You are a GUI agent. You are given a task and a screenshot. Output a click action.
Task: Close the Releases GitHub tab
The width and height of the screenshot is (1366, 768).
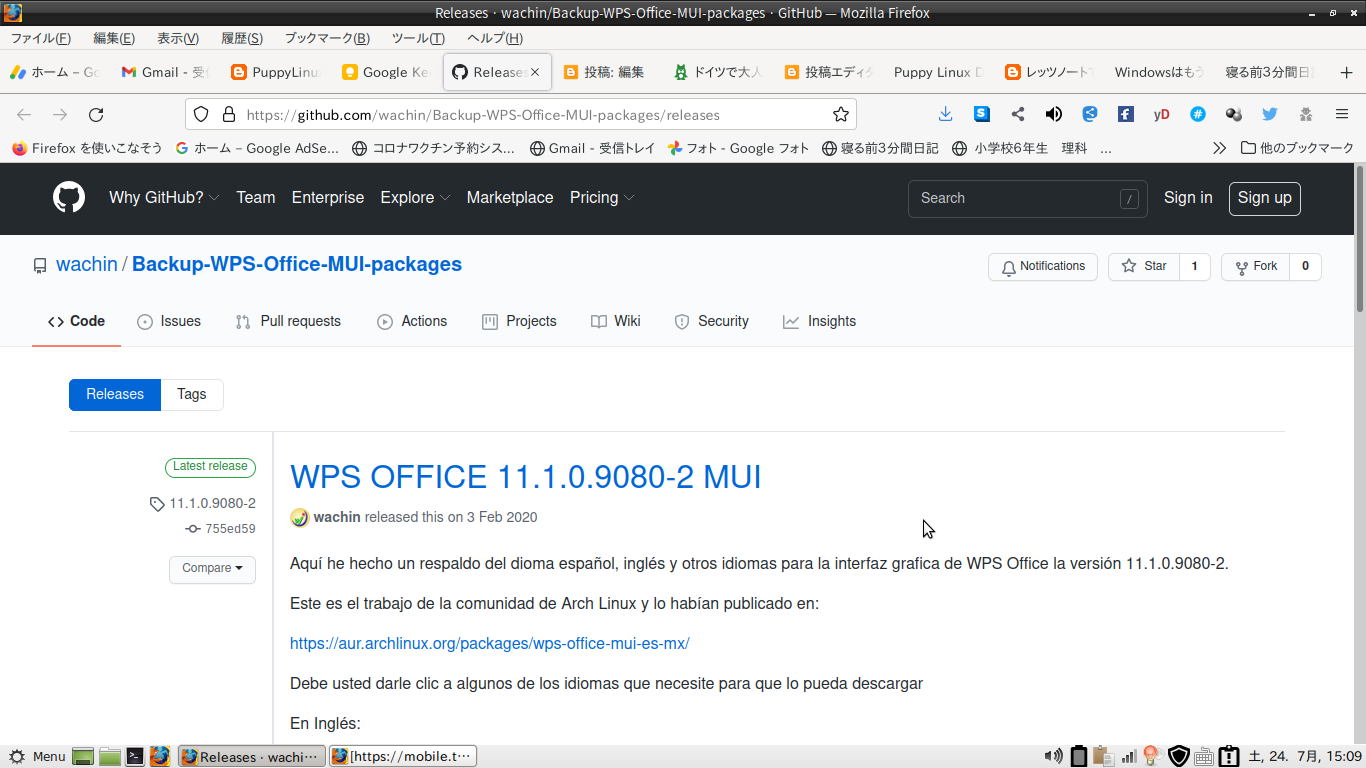535,72
